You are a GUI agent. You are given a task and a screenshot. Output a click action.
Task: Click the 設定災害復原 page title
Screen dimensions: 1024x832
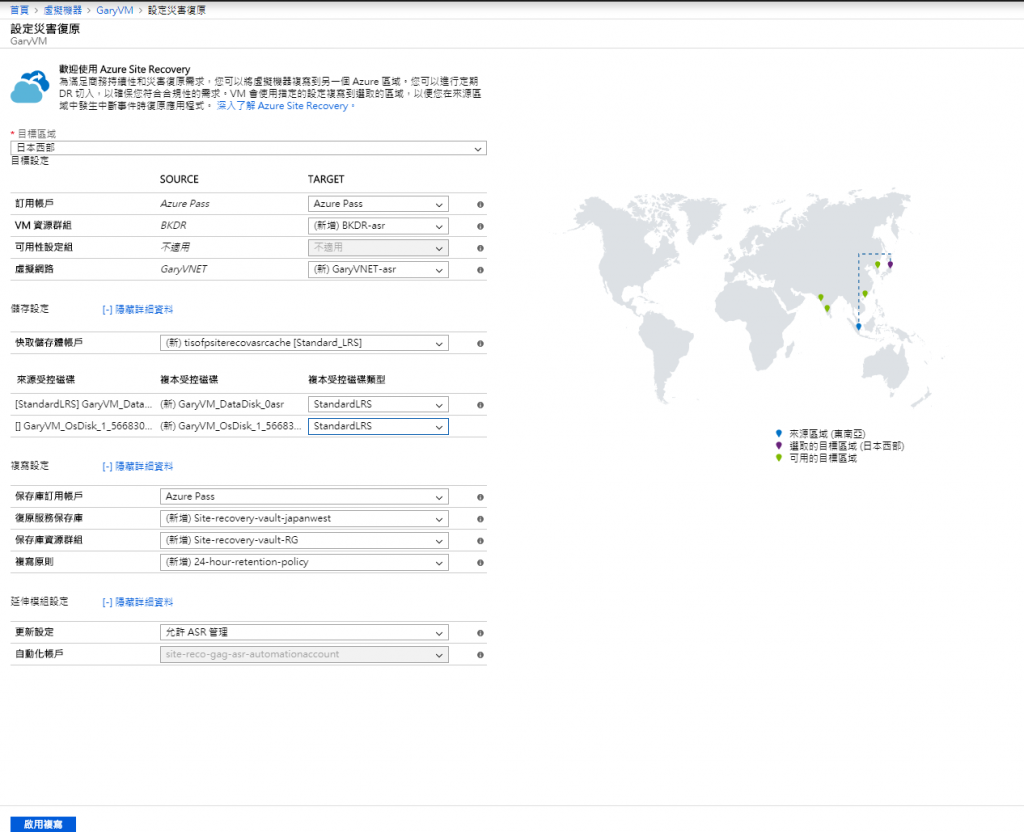[x=45, y=29]
